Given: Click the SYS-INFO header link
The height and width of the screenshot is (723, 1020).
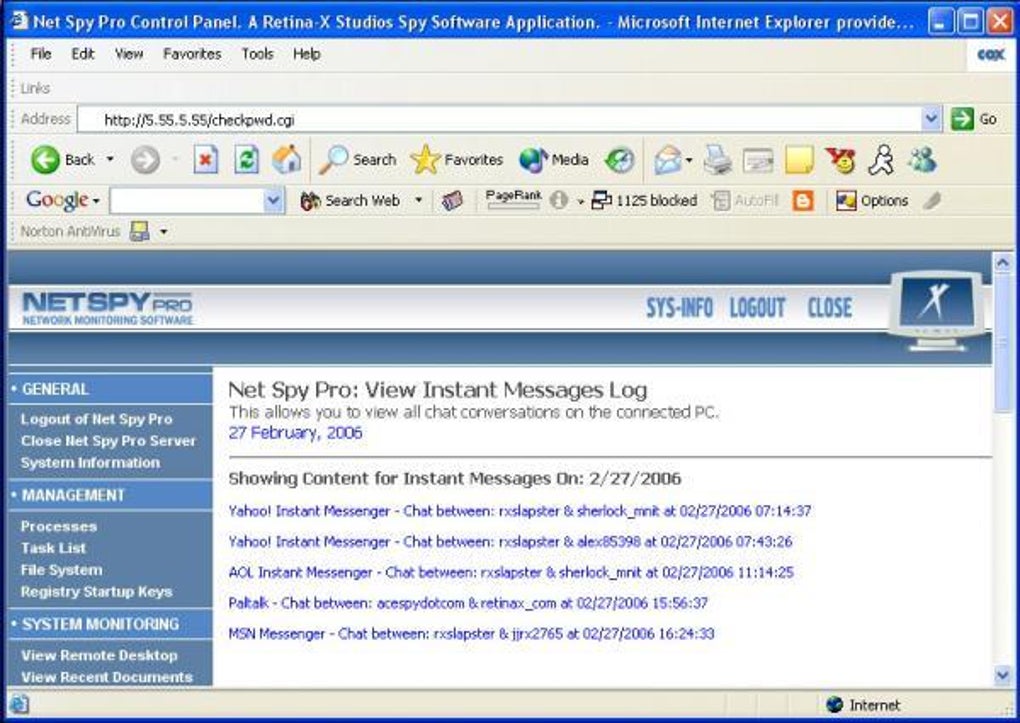Looking at the screenshot, I should [679, 307].
